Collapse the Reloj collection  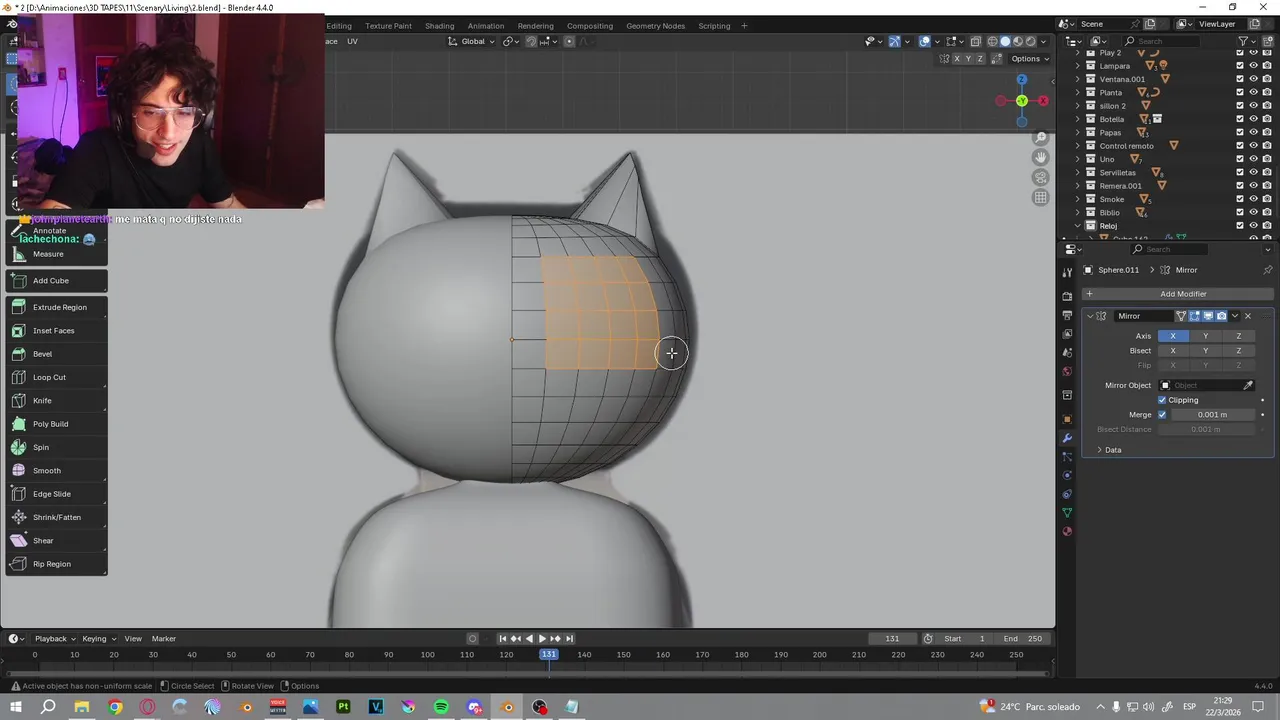(1078, 226)
